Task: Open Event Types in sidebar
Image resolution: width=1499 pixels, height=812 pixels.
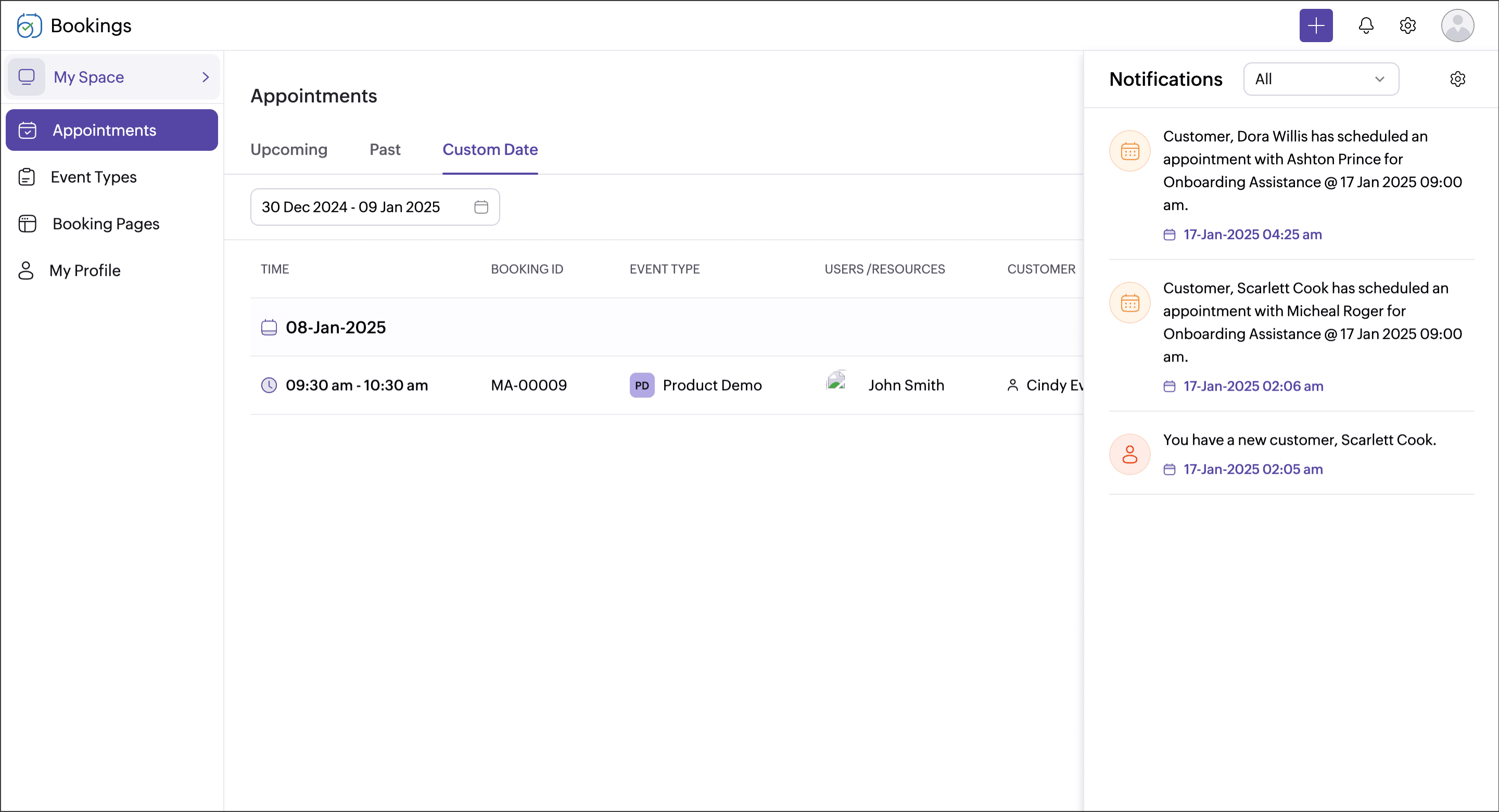Action: (93, 177)
